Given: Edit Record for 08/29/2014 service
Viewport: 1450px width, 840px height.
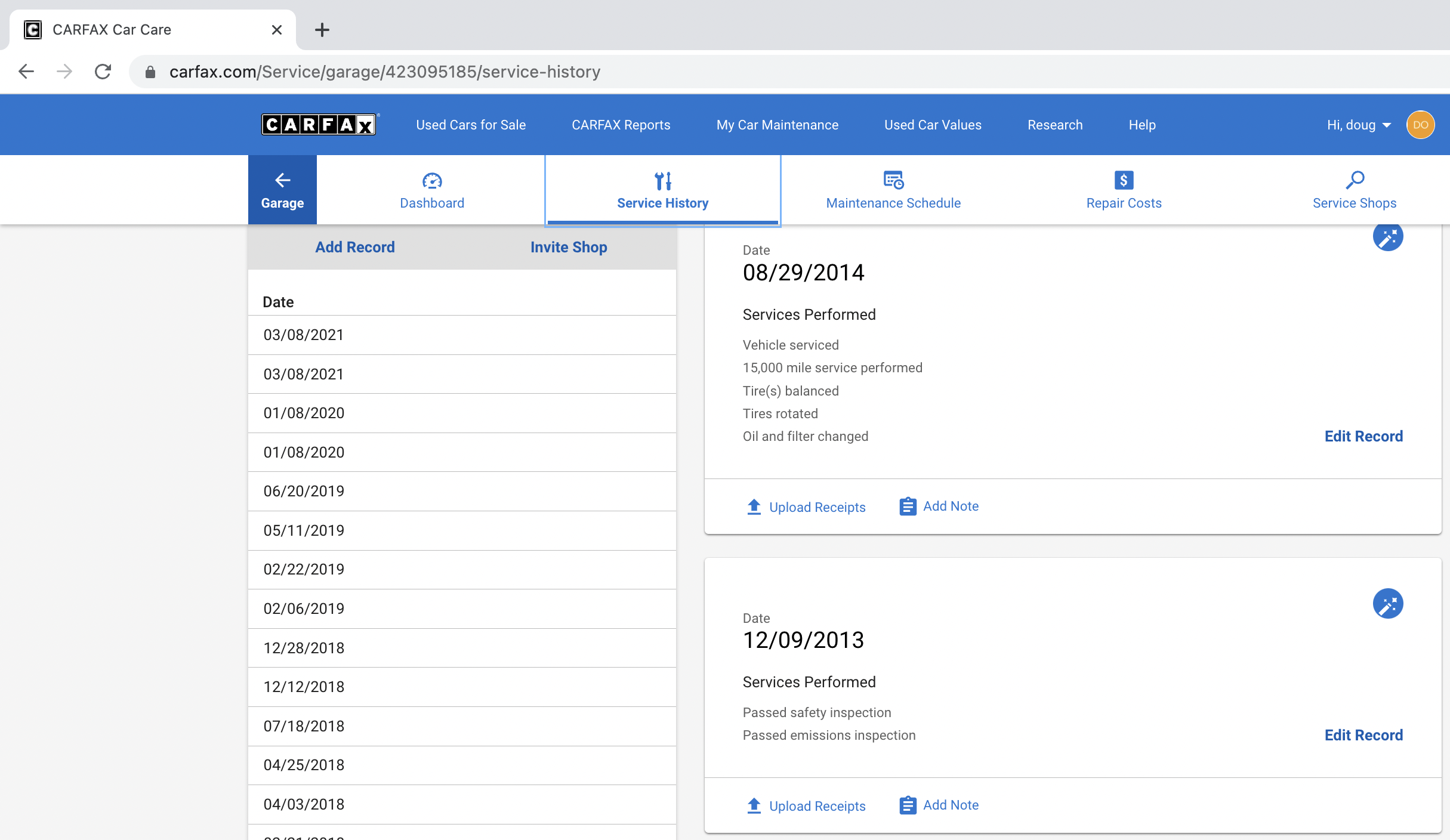Looking at the screenshot, I should (x=1363, y=436).
